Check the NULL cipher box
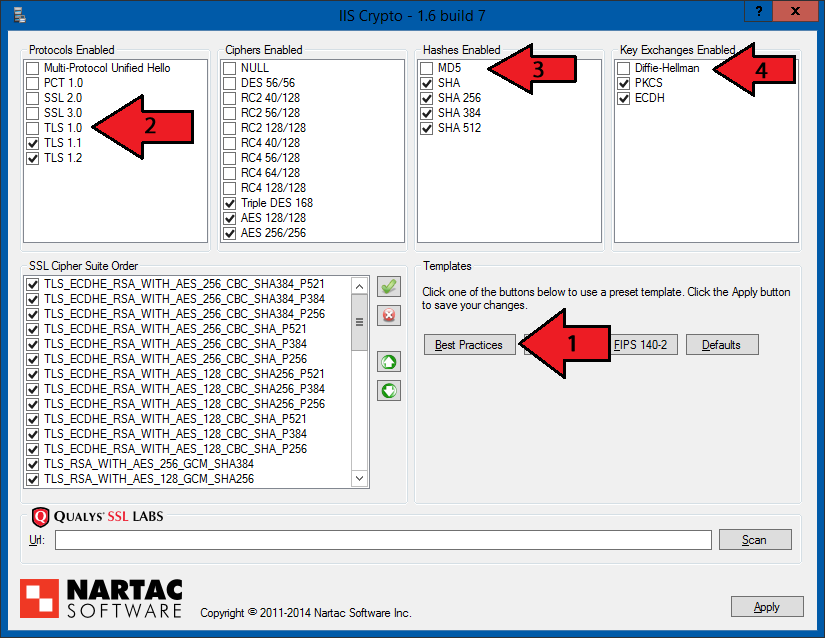This screenshot has width=825, height=638. point(229,68)
